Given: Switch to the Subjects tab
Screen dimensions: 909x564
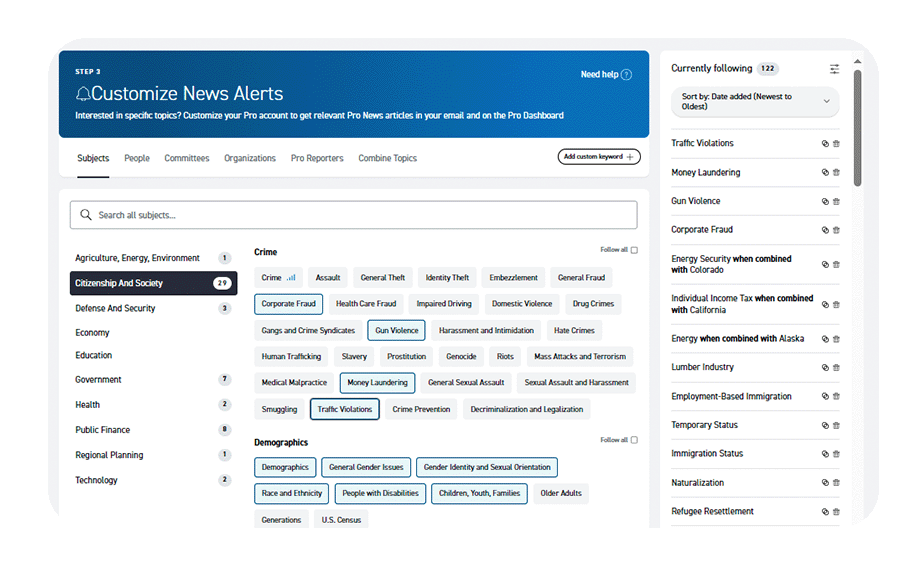Looking at the screenshot, I should 93,158.
